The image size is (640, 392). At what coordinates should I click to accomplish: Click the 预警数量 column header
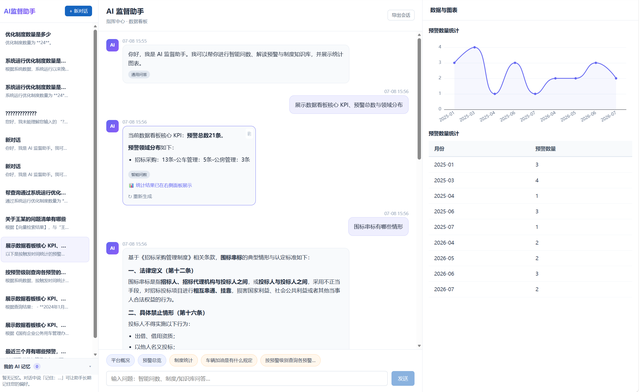546,149
